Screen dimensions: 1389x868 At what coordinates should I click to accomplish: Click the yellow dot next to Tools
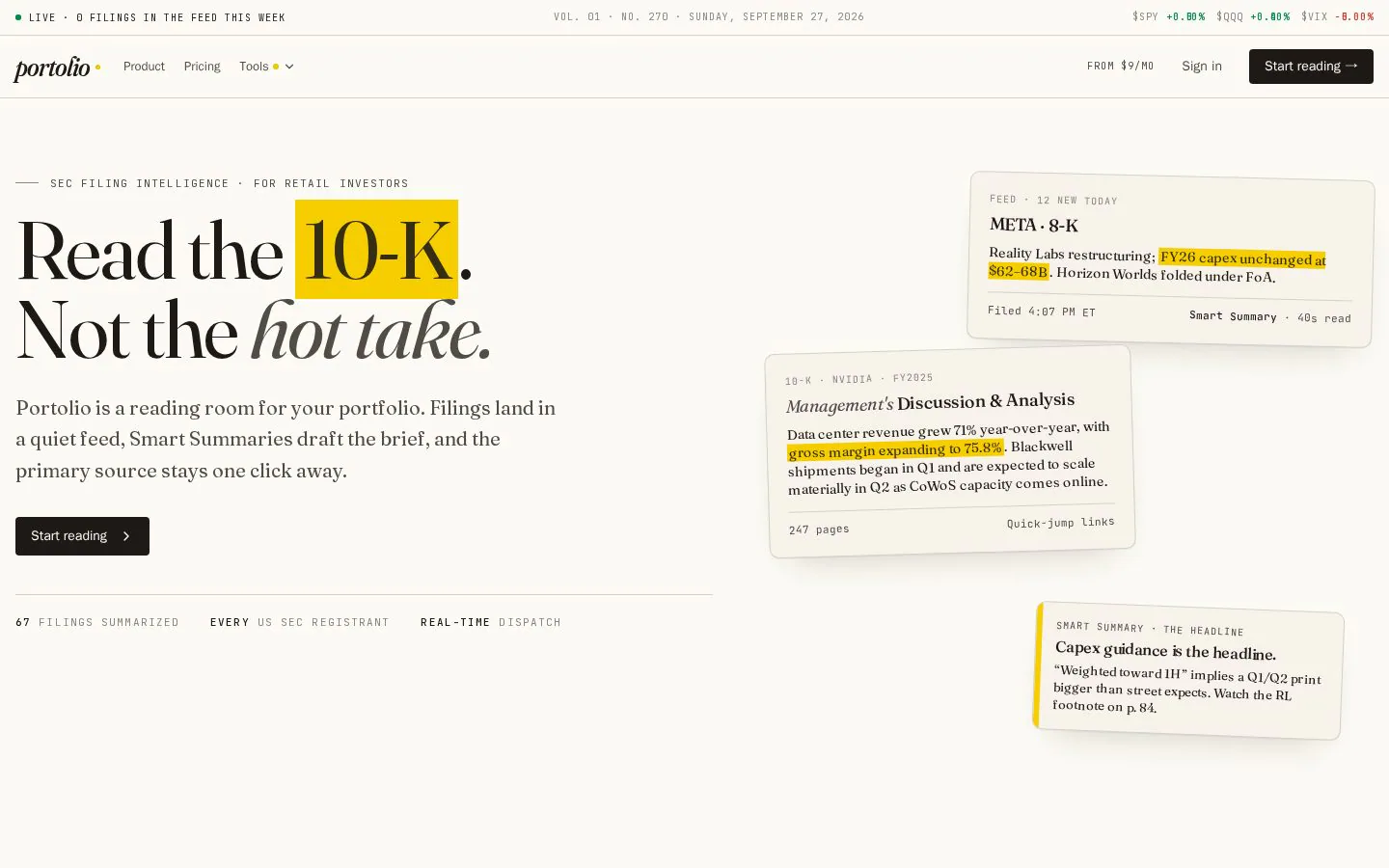(x=276, y=67)
